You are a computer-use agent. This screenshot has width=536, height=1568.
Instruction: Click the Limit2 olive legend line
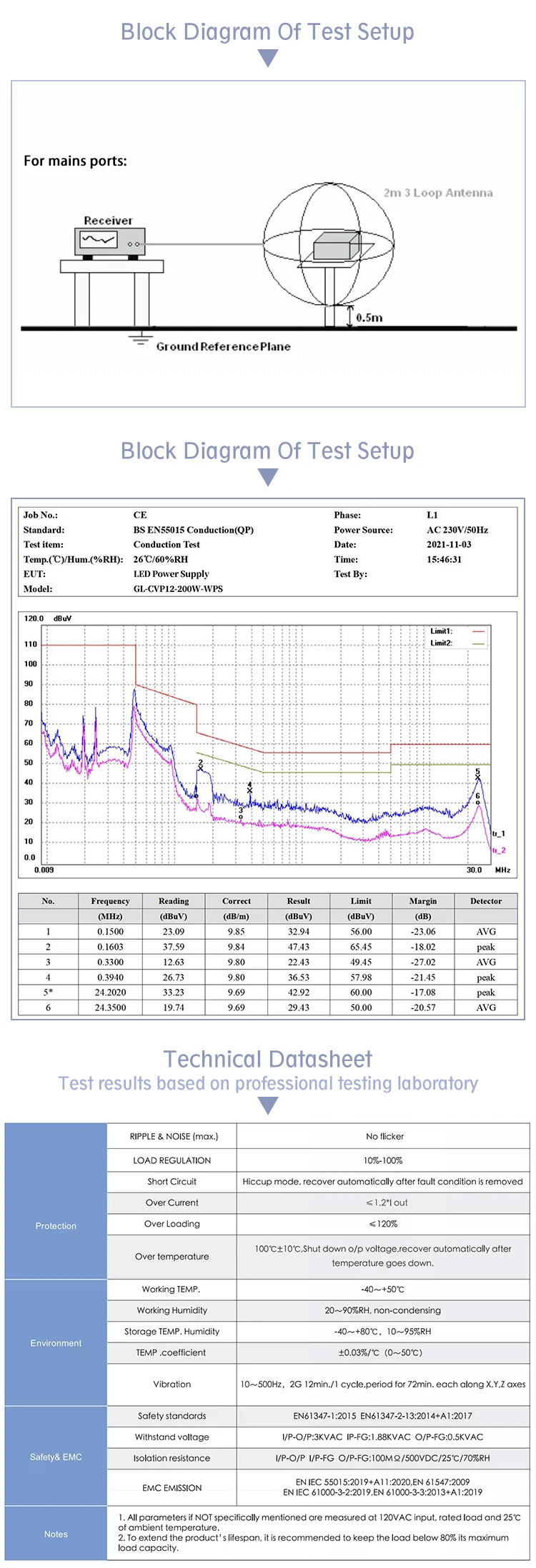click(x=478, y=643)
